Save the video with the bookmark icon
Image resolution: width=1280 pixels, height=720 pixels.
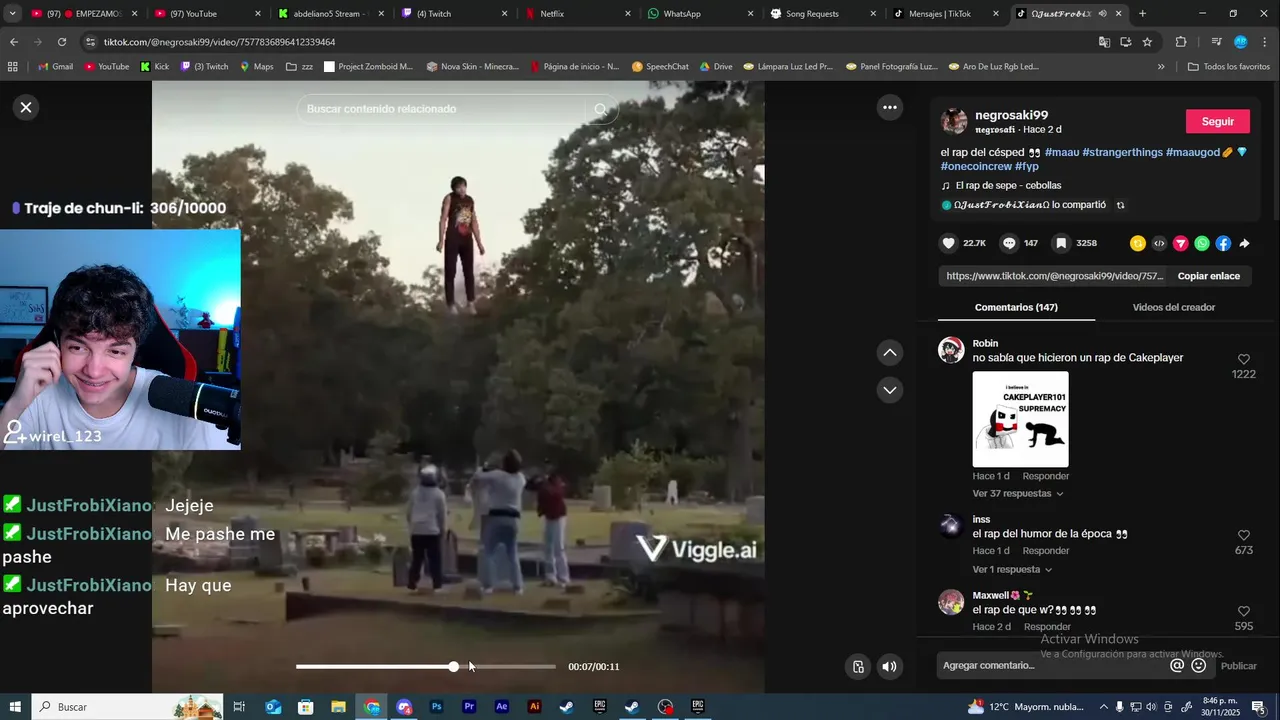[1061, 243]
